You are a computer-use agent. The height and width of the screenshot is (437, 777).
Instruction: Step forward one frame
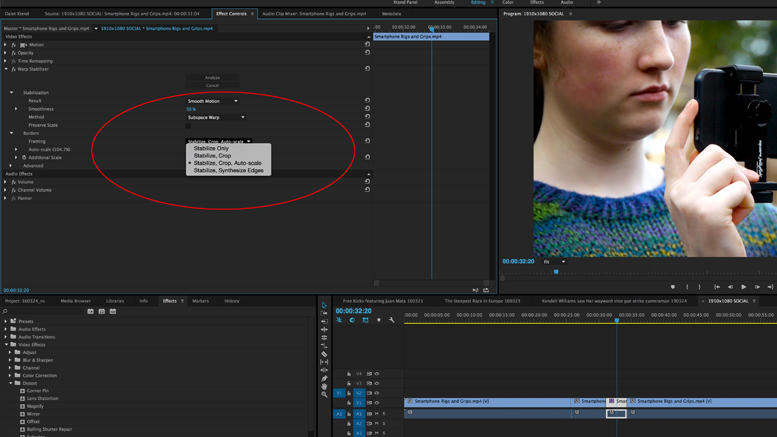[x=757, y=287]
